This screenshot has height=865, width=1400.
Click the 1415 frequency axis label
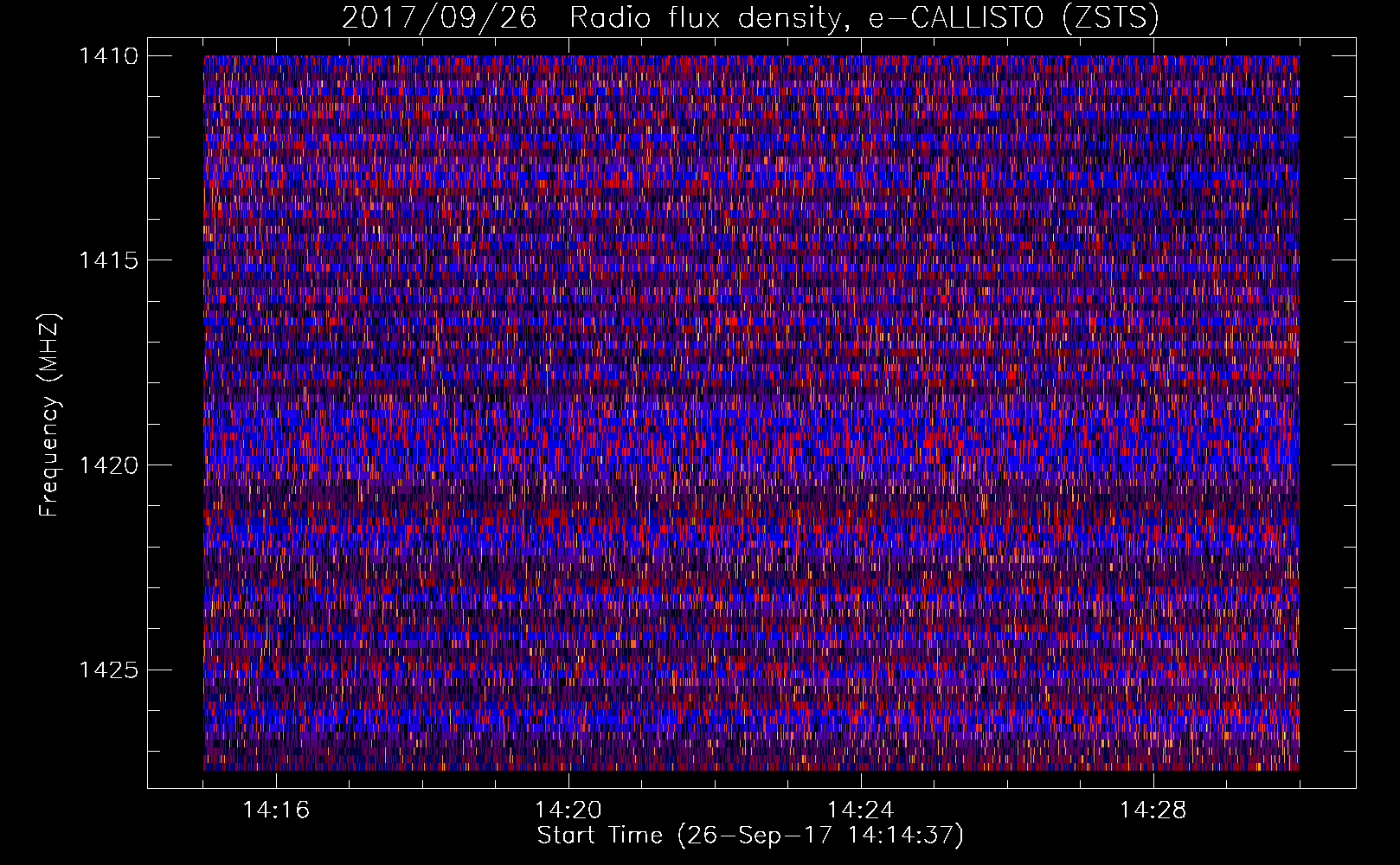[108, 260]
